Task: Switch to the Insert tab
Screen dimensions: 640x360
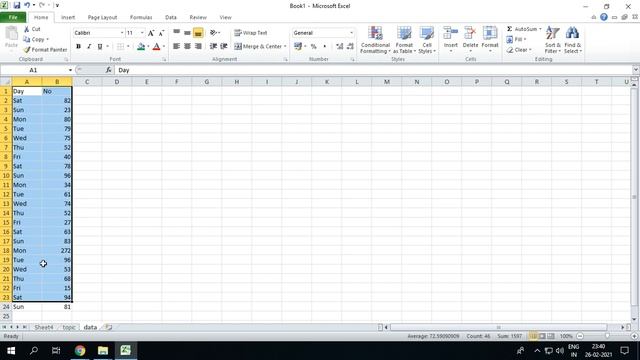Action: (x=68, y=17)
